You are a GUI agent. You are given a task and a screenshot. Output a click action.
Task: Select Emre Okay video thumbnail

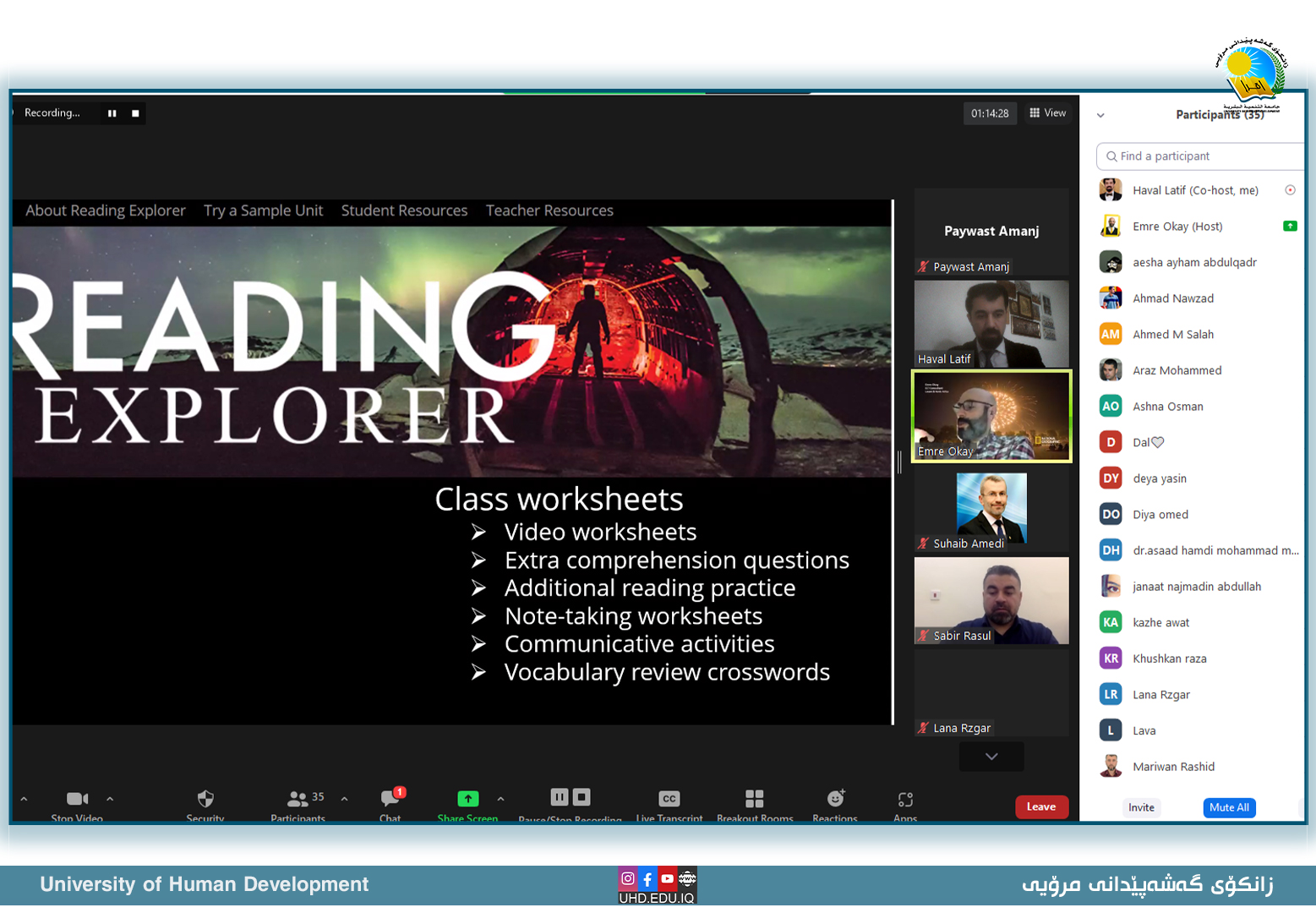click(991, 416)
